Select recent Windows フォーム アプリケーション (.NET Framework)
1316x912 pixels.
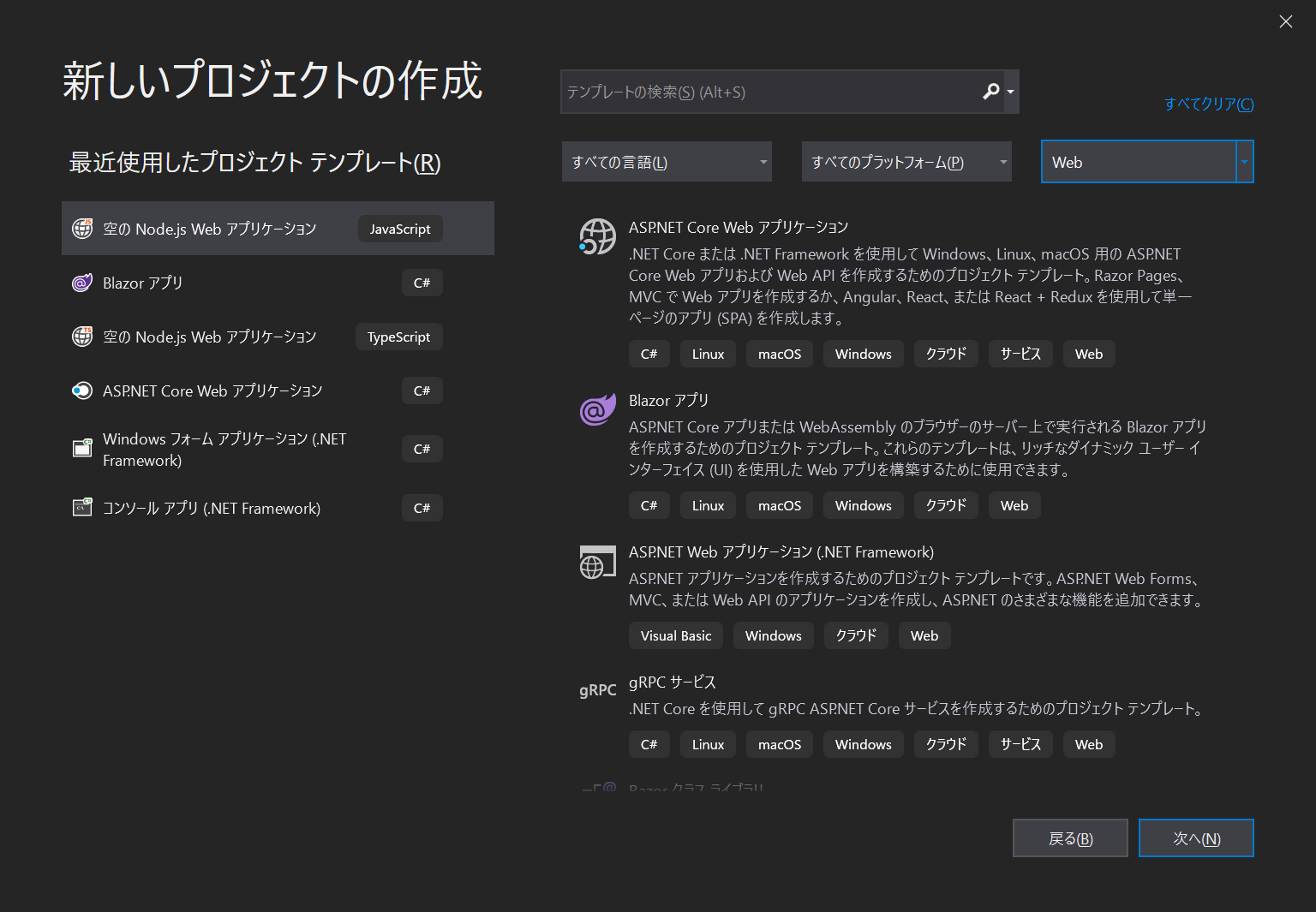coord(278,449)
